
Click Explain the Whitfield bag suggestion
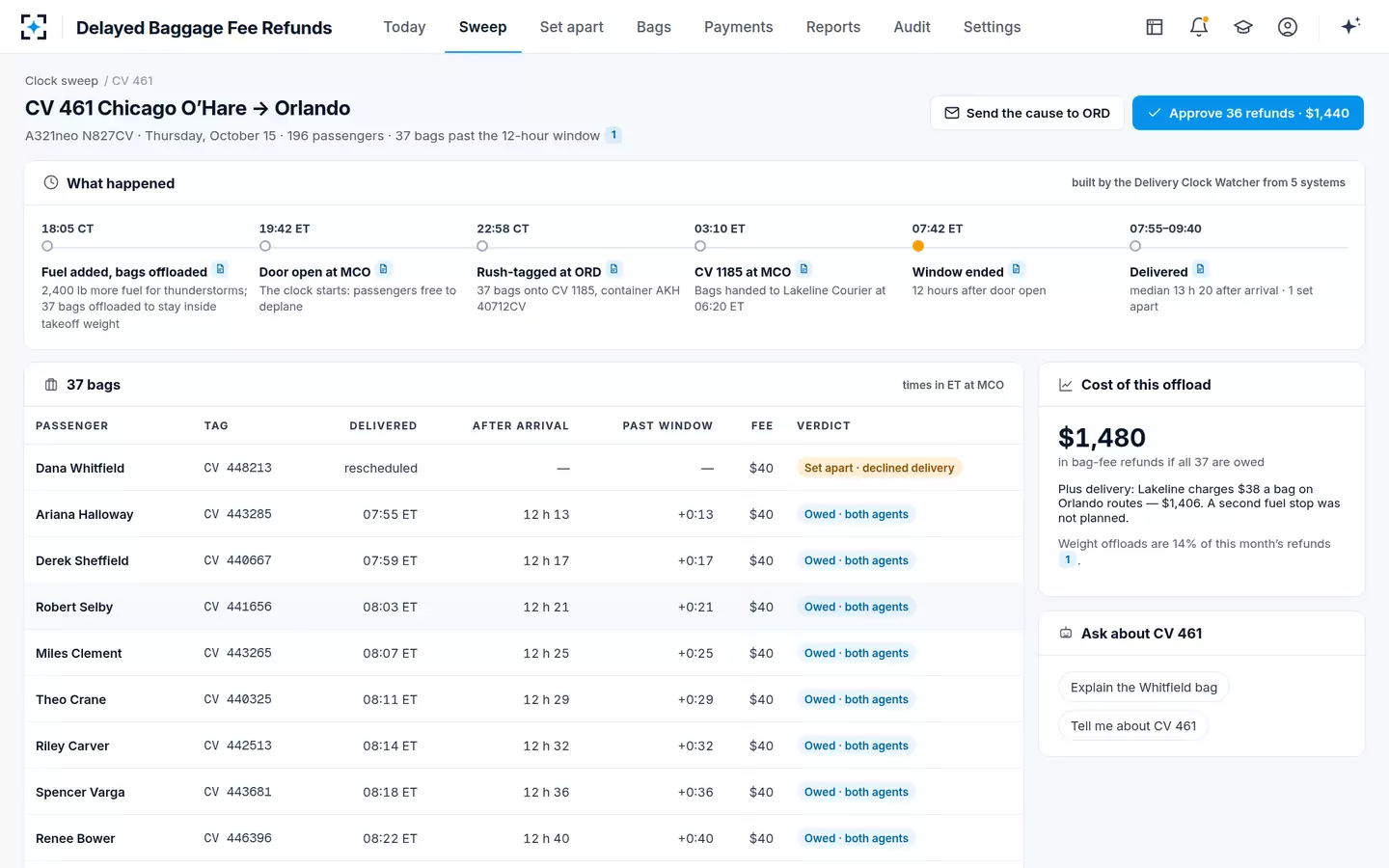pos(1143,688)
